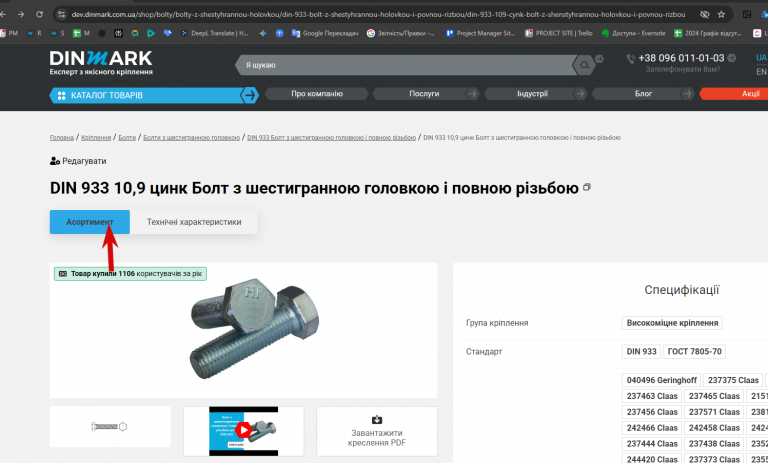Open Блог menu item

tap(643, 94)
